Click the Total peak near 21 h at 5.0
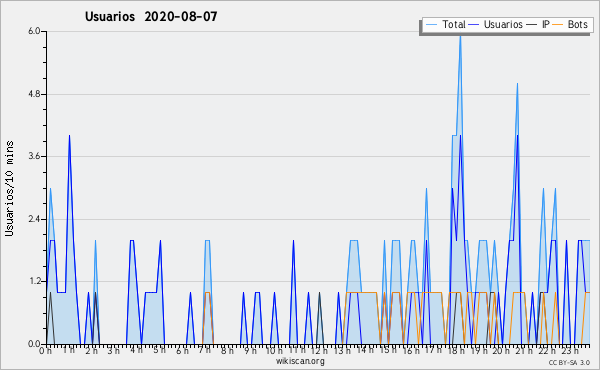600x370 pixels. [517, 84]
